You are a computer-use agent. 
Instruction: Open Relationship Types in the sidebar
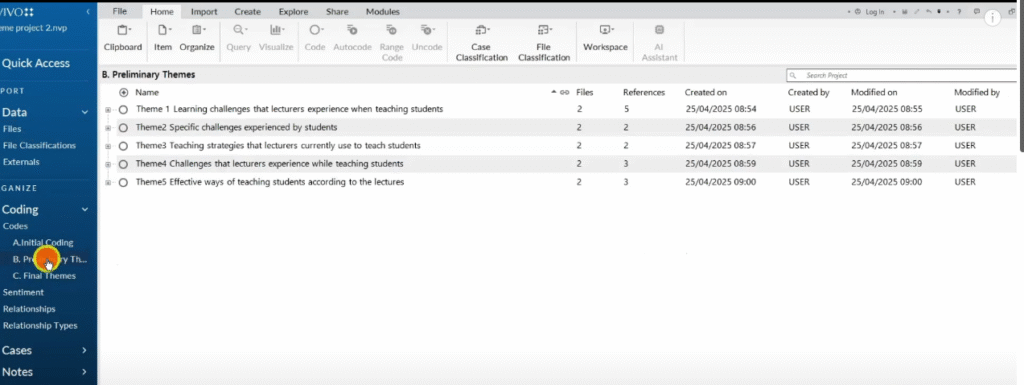(40, 326)
